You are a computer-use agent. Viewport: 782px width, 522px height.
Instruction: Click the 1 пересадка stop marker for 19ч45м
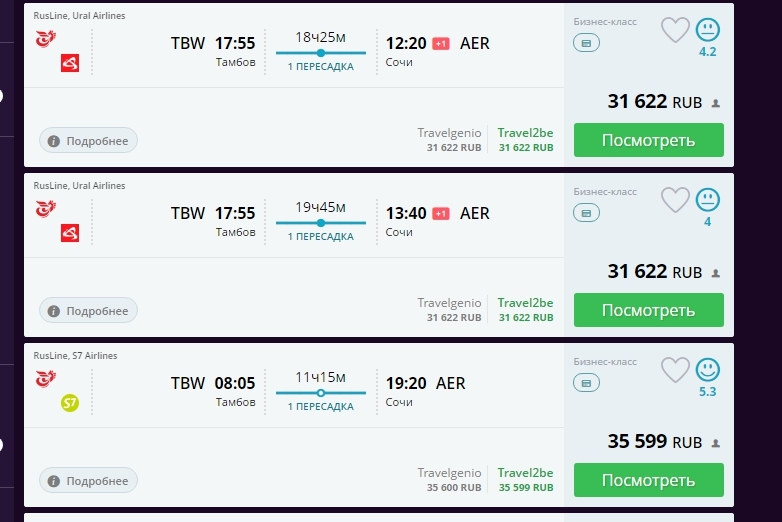pos(321,223)
